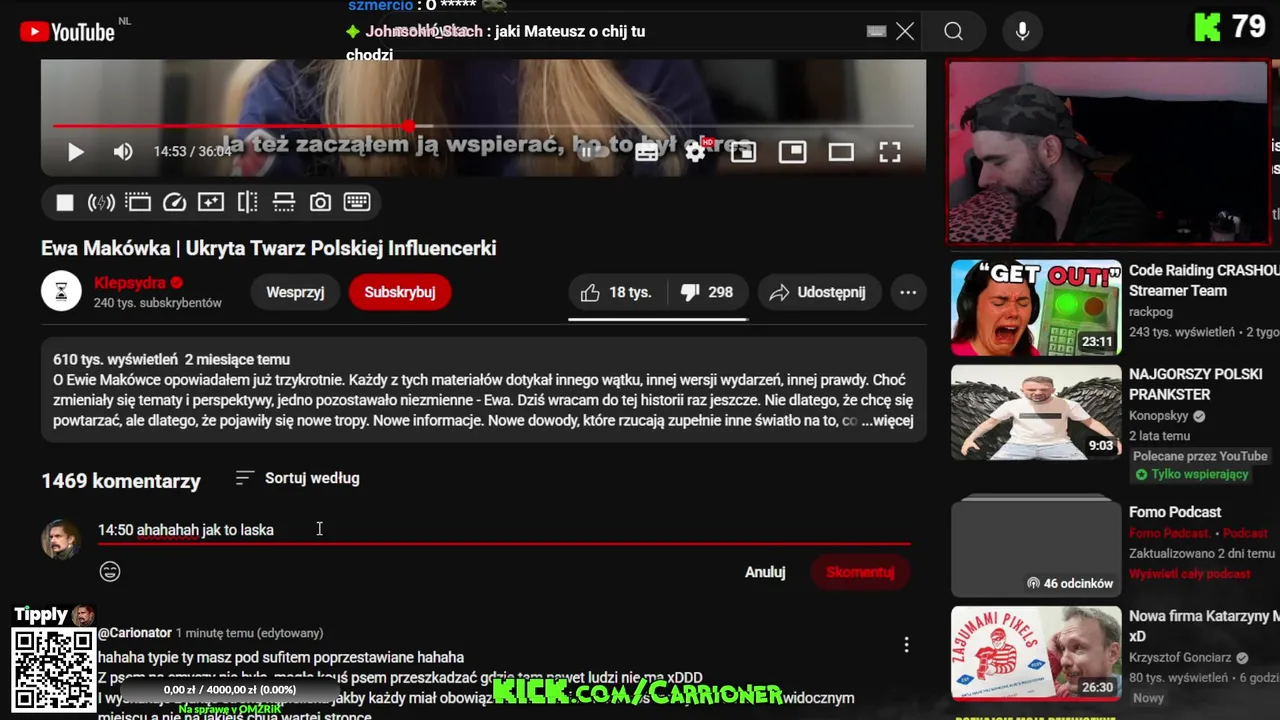This screenshot has width=1280, height=720.
Task: Subscribe with the Subskrybuj button
Action: [400, 292]
